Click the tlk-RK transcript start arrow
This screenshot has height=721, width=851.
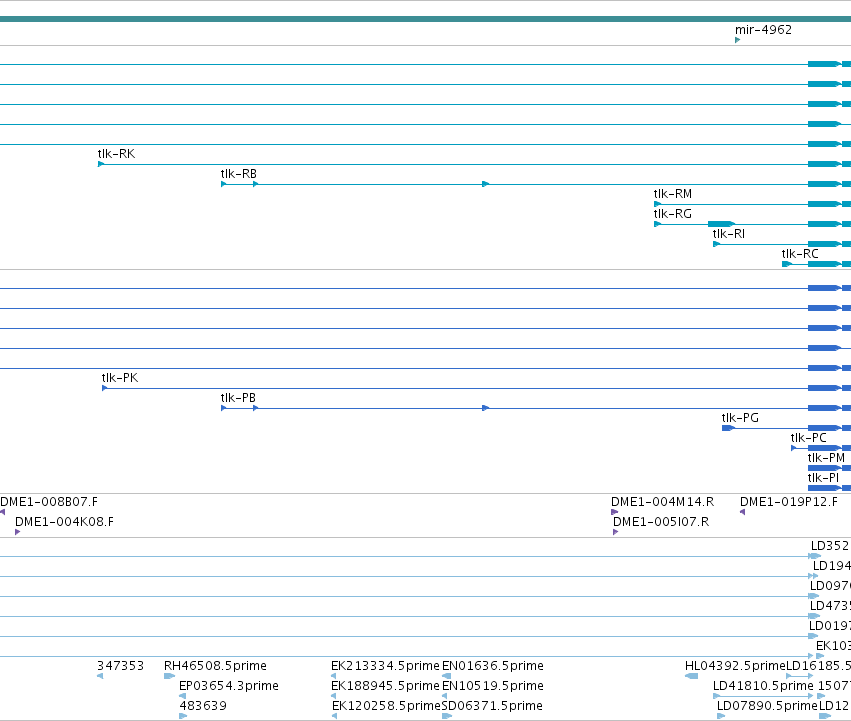click(x=101, y=164)
